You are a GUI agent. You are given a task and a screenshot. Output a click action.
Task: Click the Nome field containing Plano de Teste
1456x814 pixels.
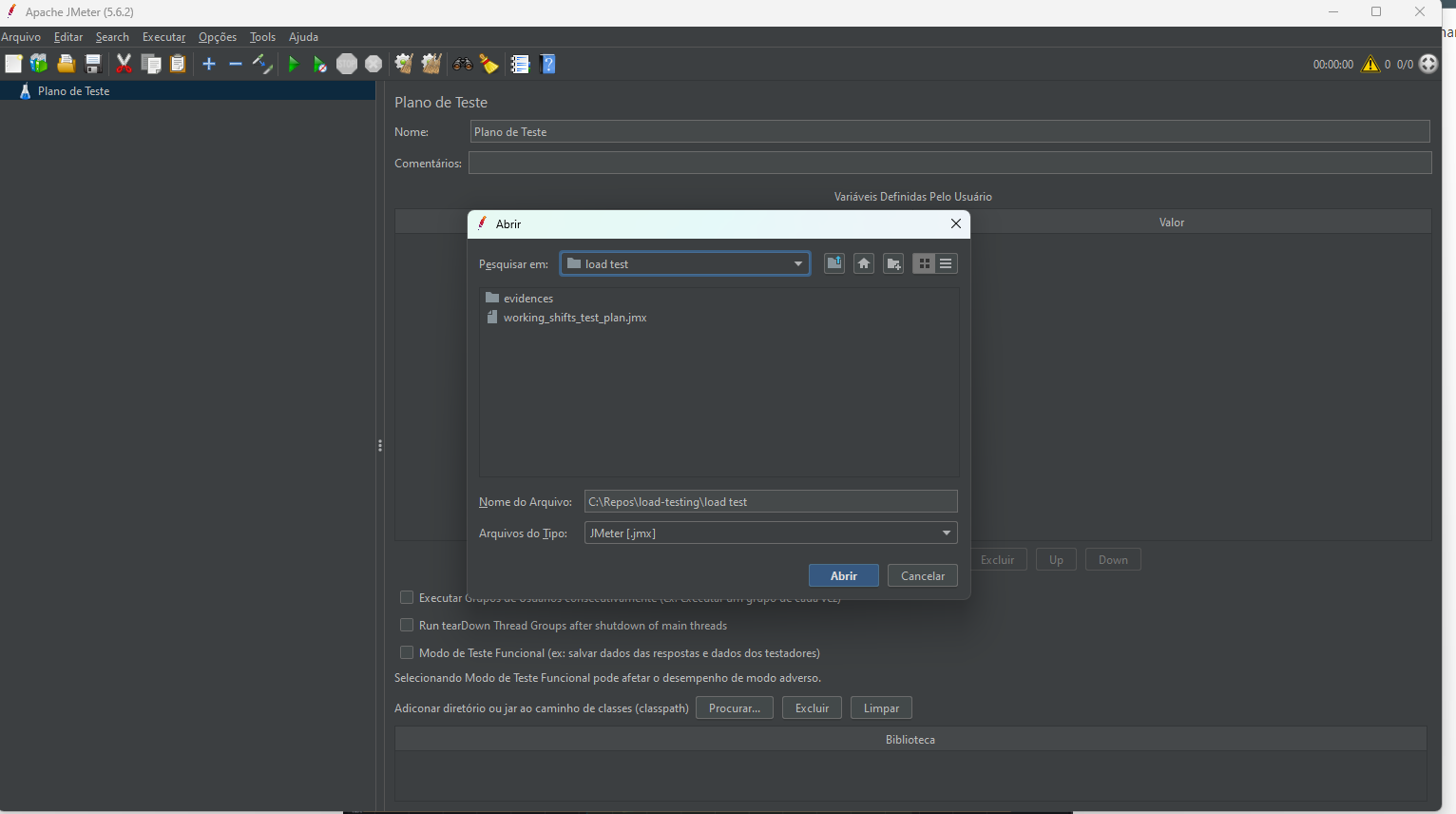click(949, 131)
